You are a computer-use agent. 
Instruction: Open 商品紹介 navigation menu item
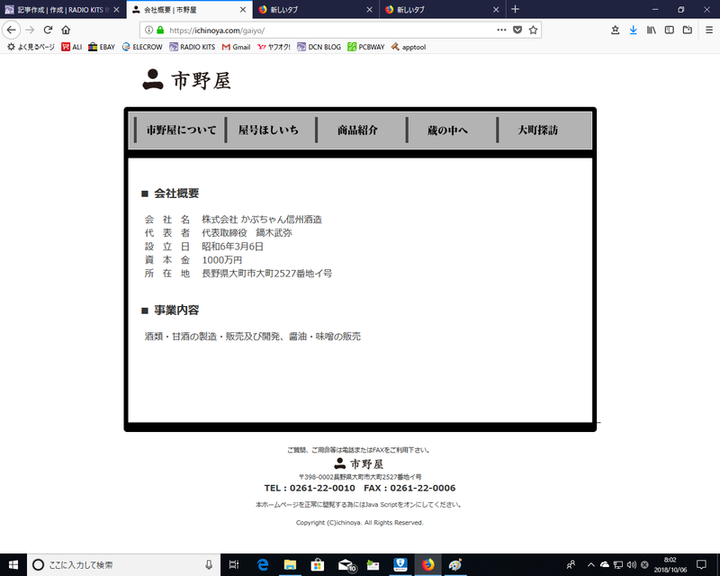point(357,131)
